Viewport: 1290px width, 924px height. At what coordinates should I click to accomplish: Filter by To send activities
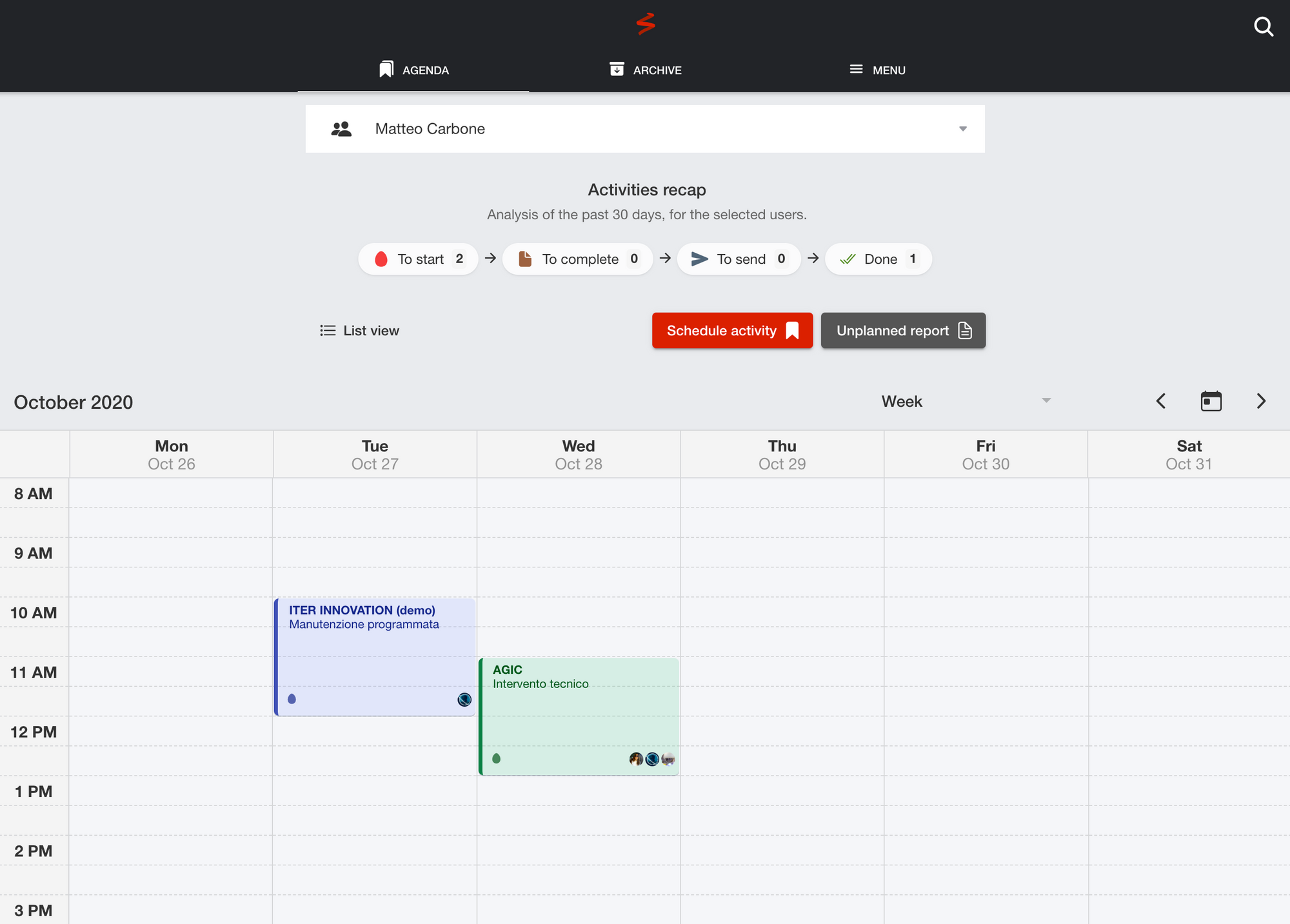coord(739,259)
